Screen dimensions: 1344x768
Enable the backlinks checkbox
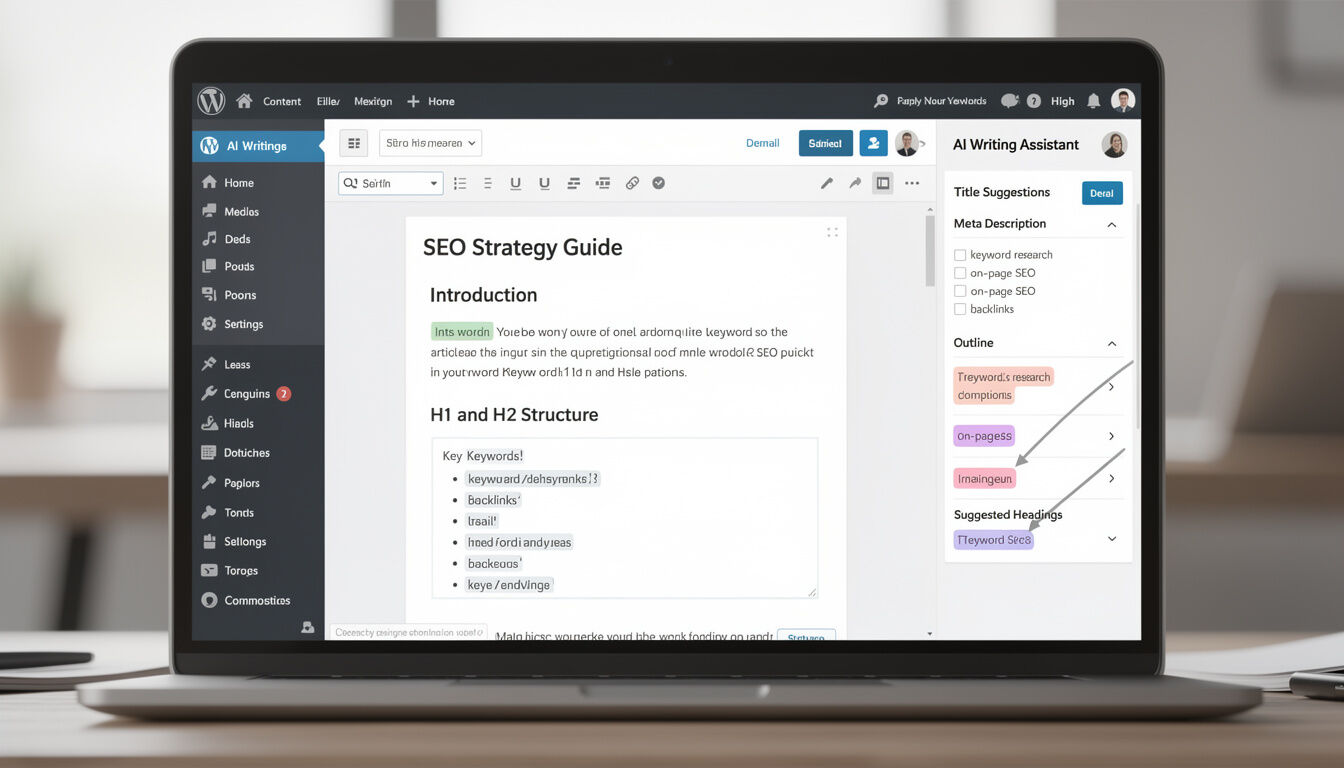click(x=960, y=309)
